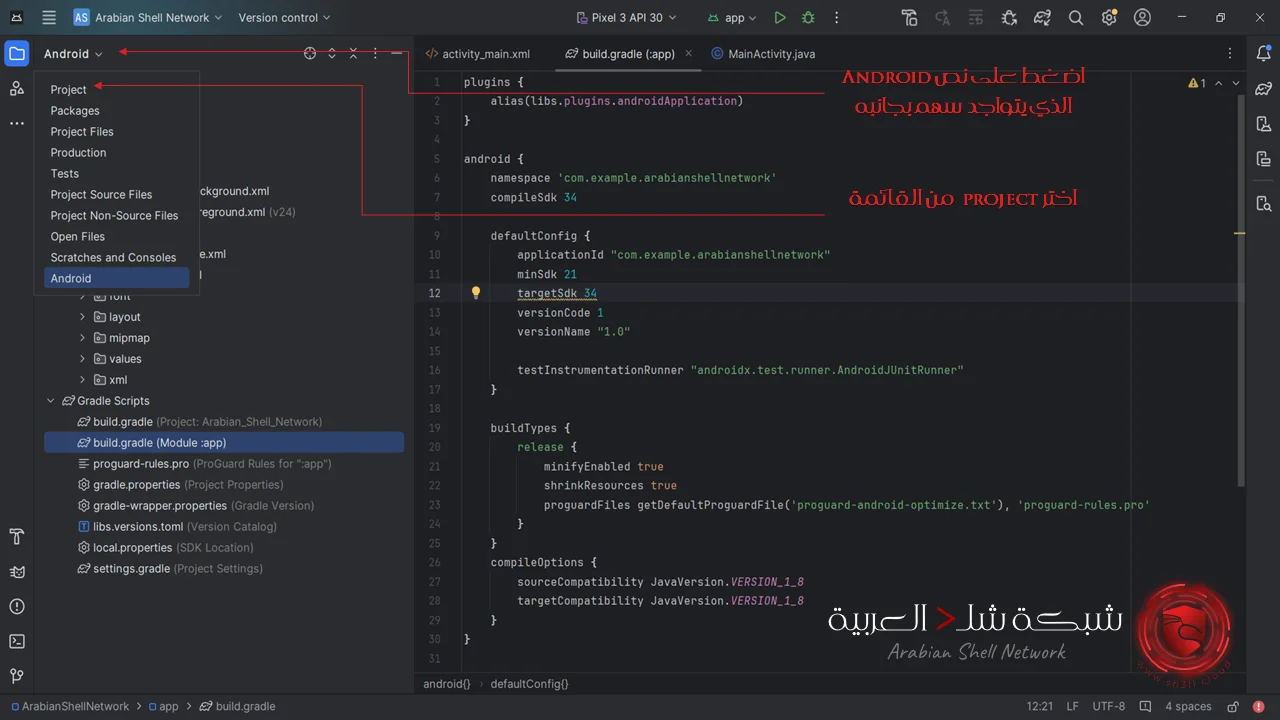This screenshot has width=1280, height=720.
Task: Open the Pixel 3 API 30 device selector
Action: click(627, 17)
